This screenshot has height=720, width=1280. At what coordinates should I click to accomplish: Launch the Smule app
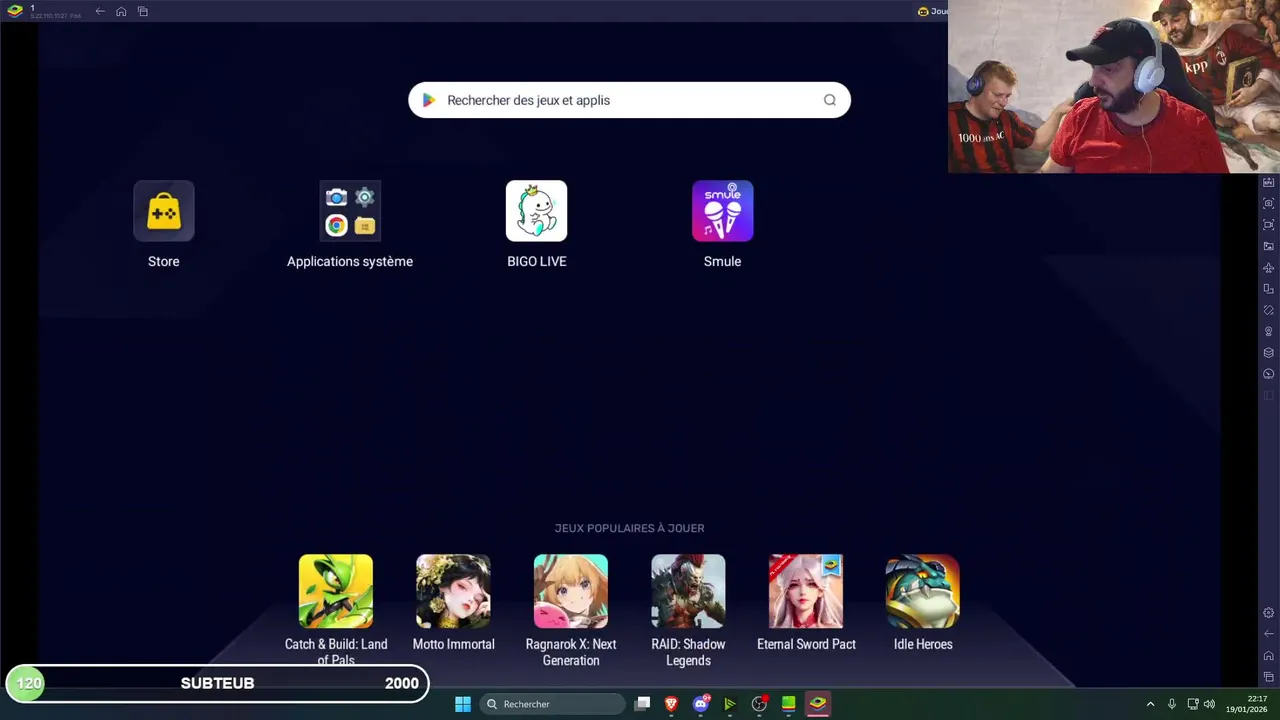[723, 211]
